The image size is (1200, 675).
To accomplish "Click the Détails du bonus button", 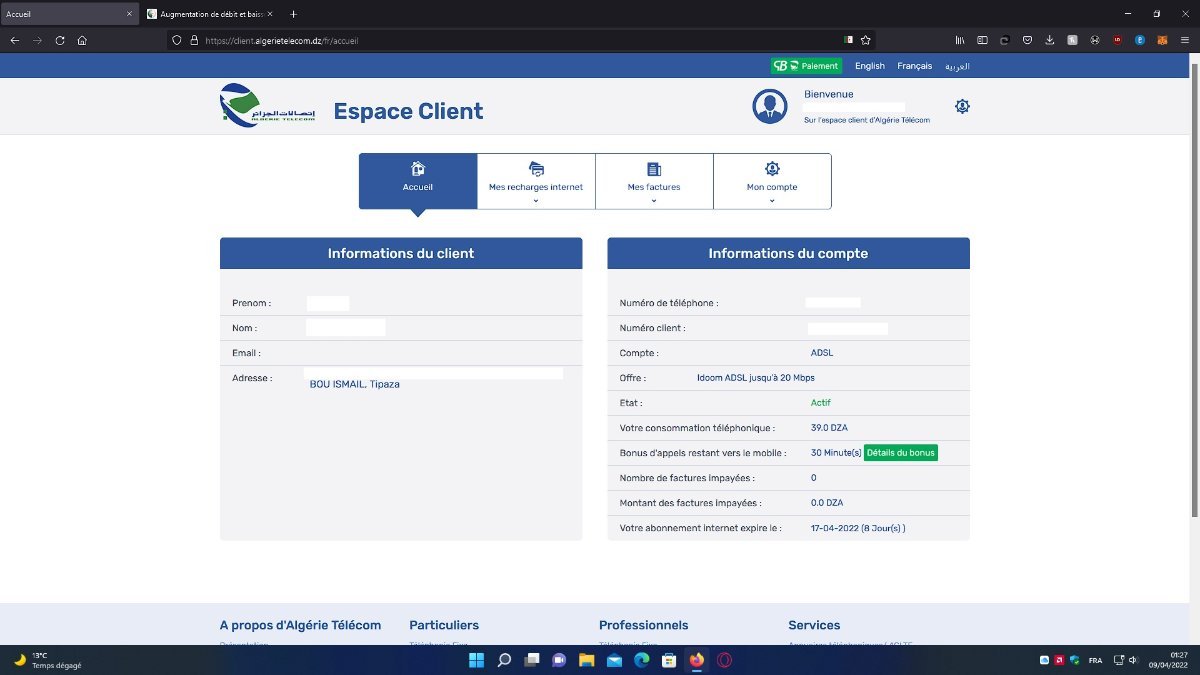I will tap(901, 453).
